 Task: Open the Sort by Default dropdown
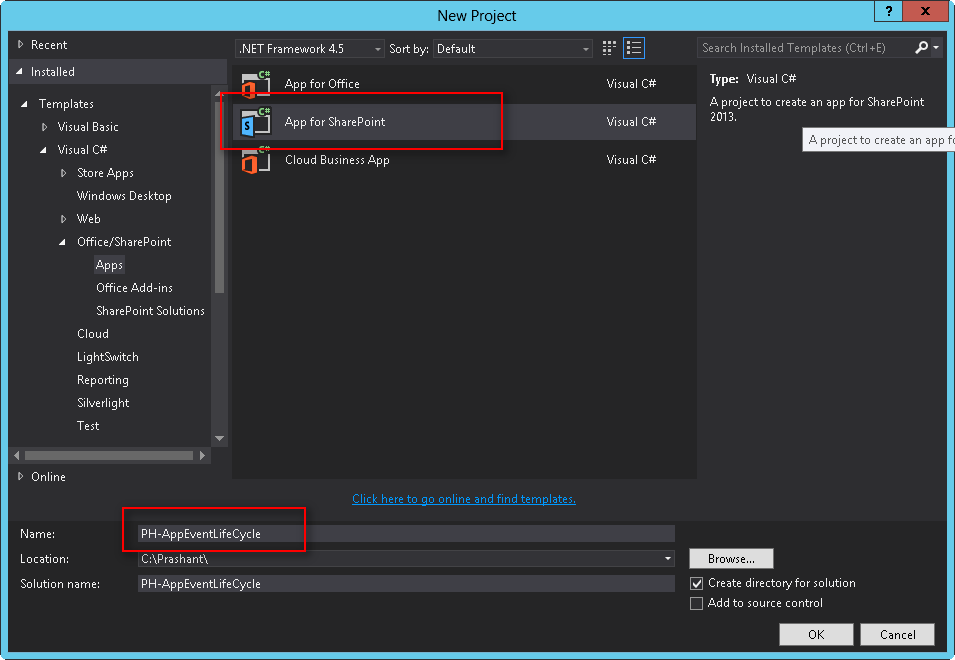513,49
